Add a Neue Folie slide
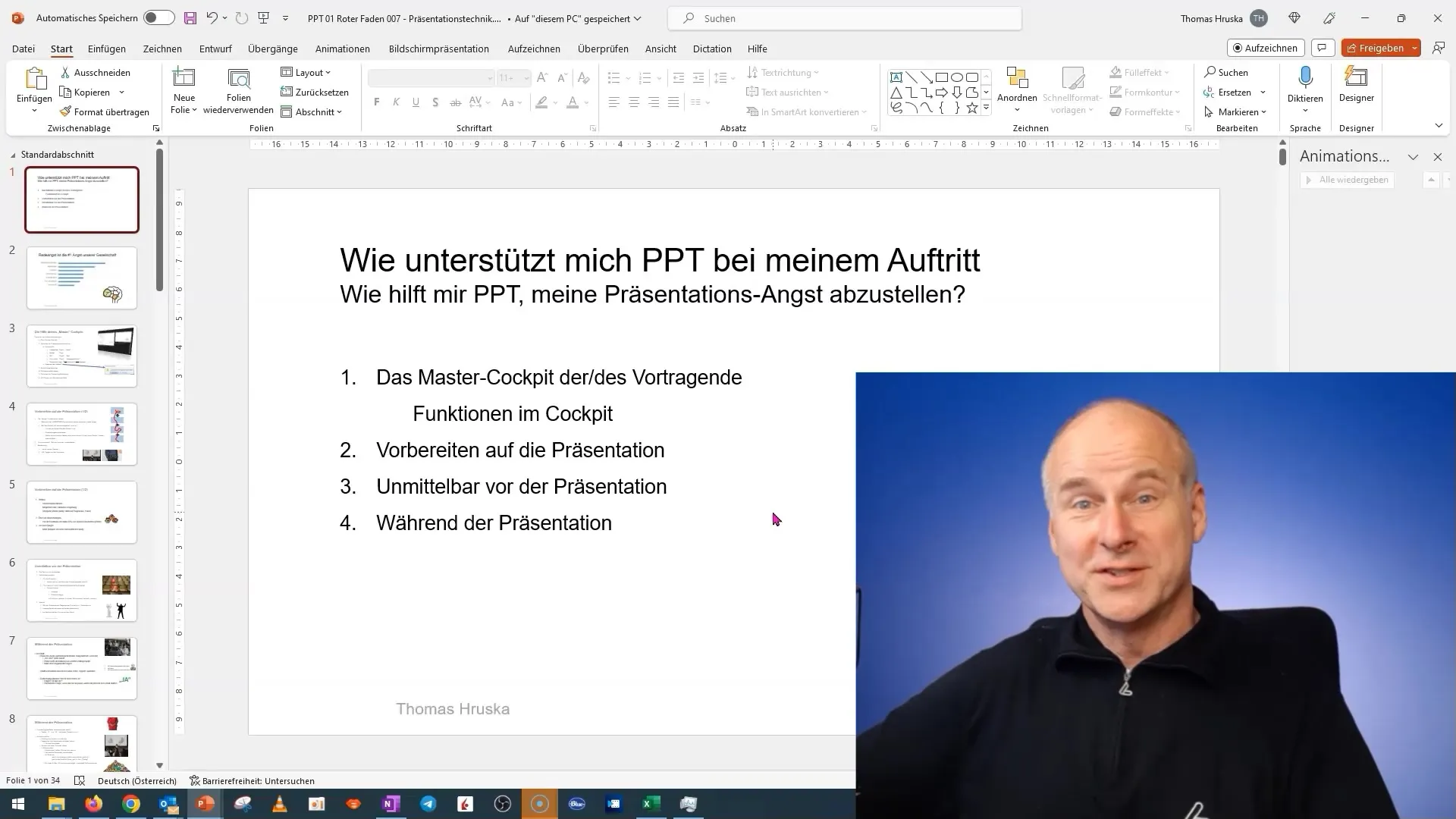 coord(184,89)
